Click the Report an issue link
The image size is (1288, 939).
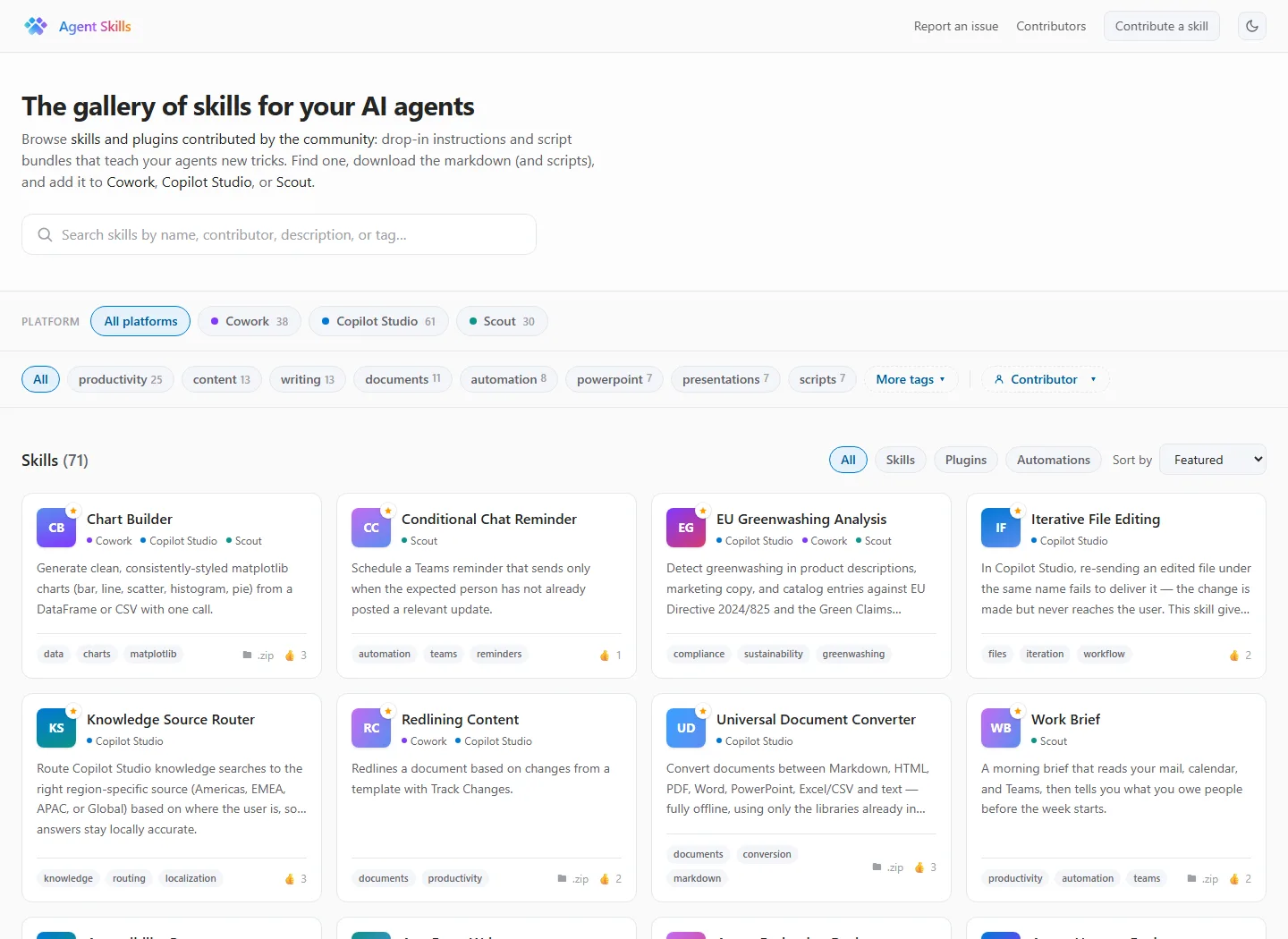[956, 26]
